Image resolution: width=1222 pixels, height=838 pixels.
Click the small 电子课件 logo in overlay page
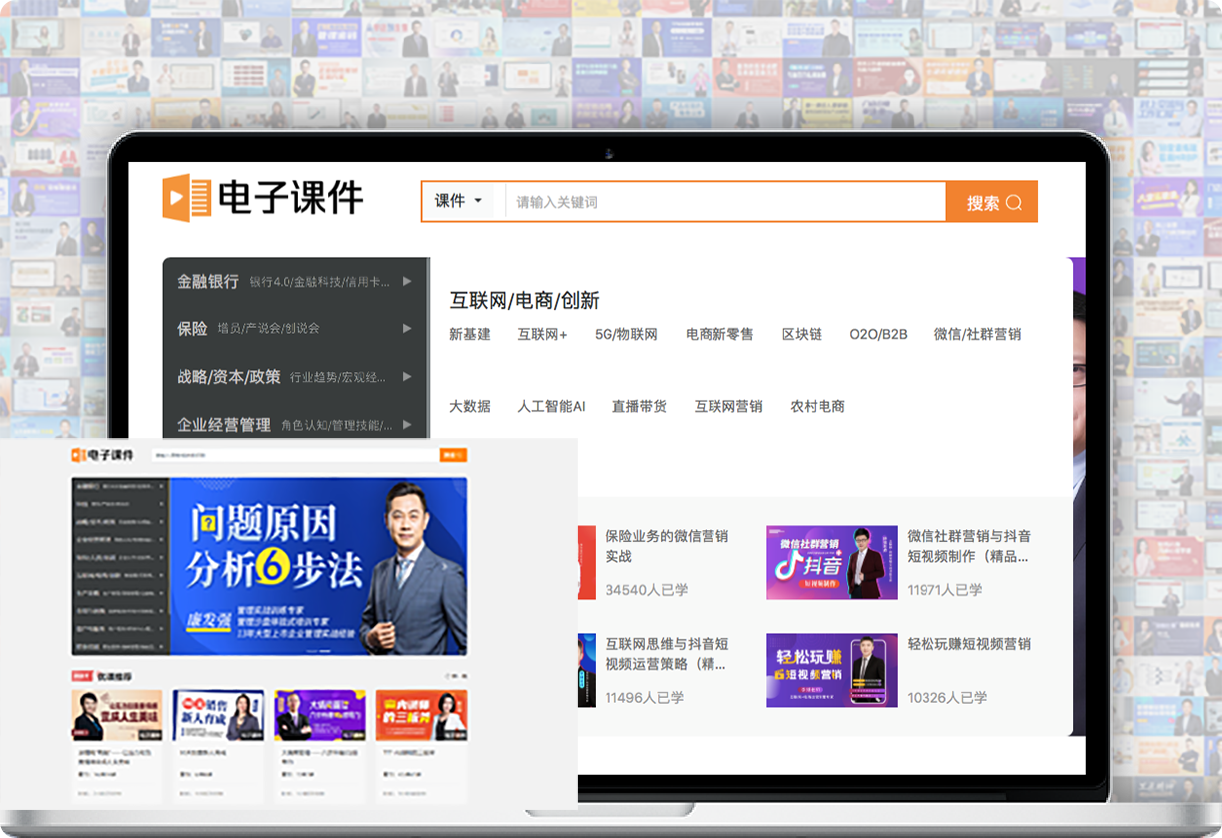click(102, 455)
